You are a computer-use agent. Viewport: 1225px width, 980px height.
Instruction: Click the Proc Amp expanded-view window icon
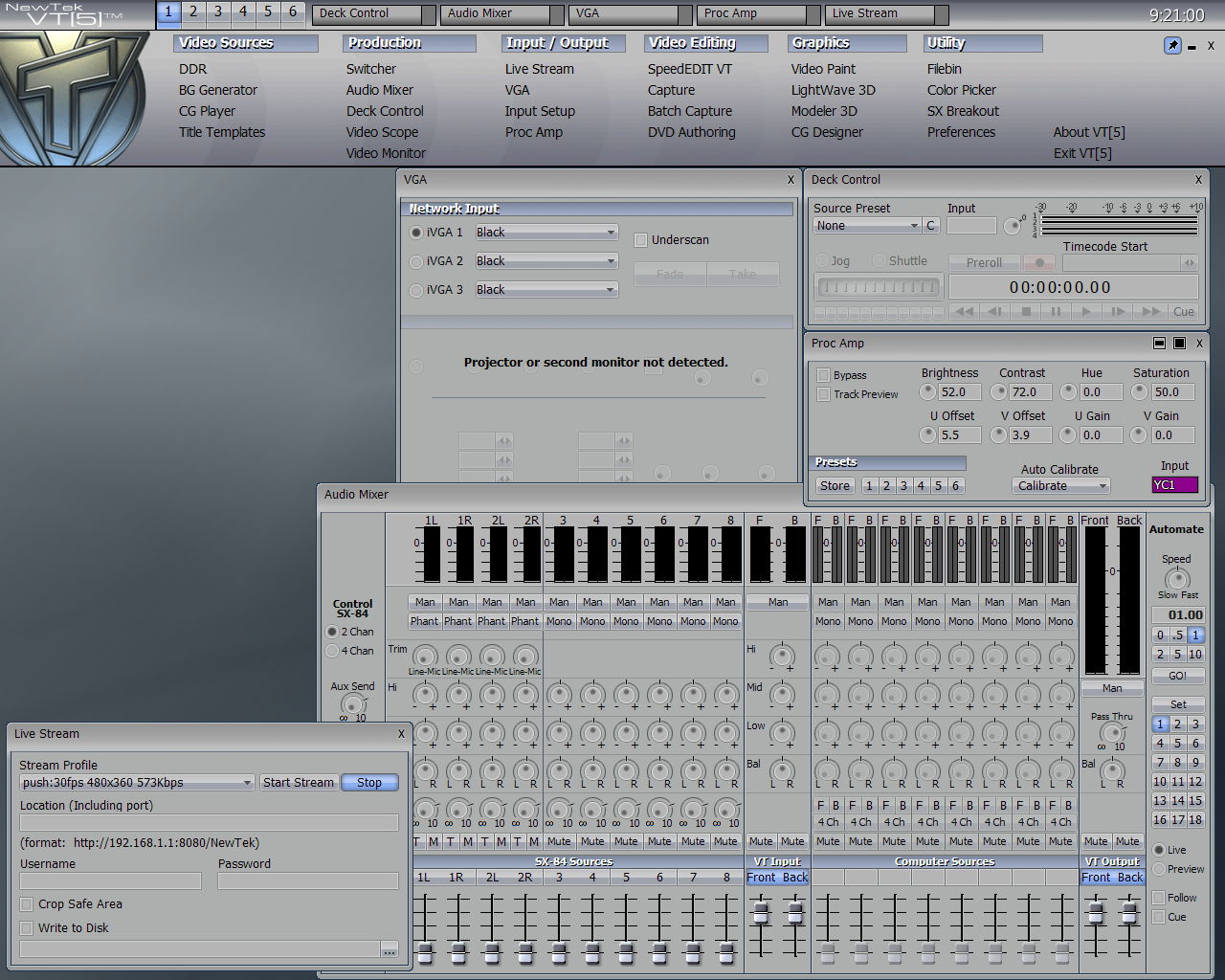(1179, 344)
